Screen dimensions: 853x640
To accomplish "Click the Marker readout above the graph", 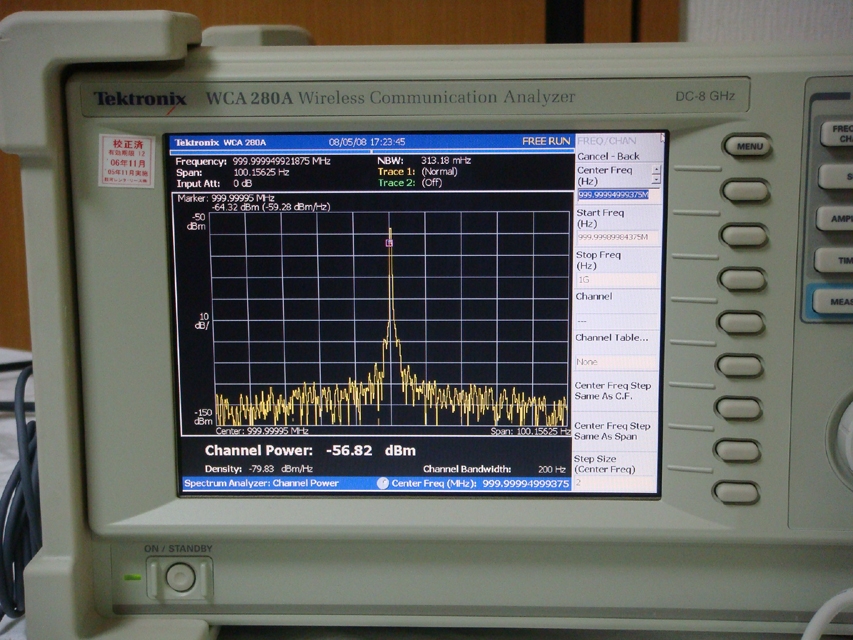I will [254, 202].
